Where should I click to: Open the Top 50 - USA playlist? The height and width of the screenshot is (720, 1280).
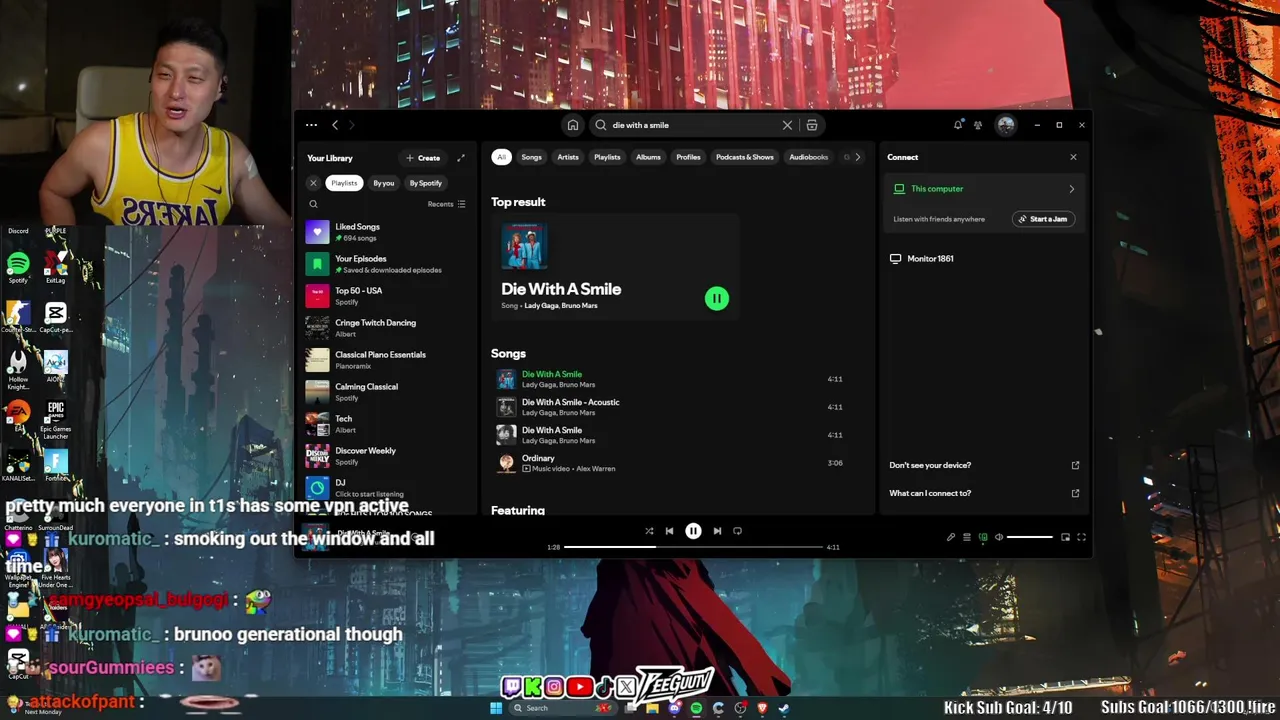[386, 296]
